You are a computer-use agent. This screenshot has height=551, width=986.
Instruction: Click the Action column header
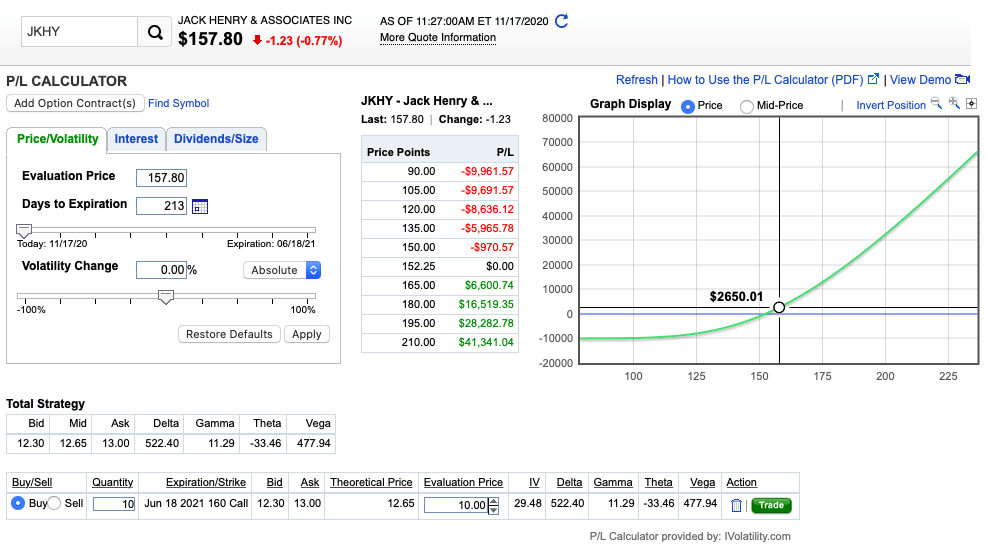click(741, 482)
